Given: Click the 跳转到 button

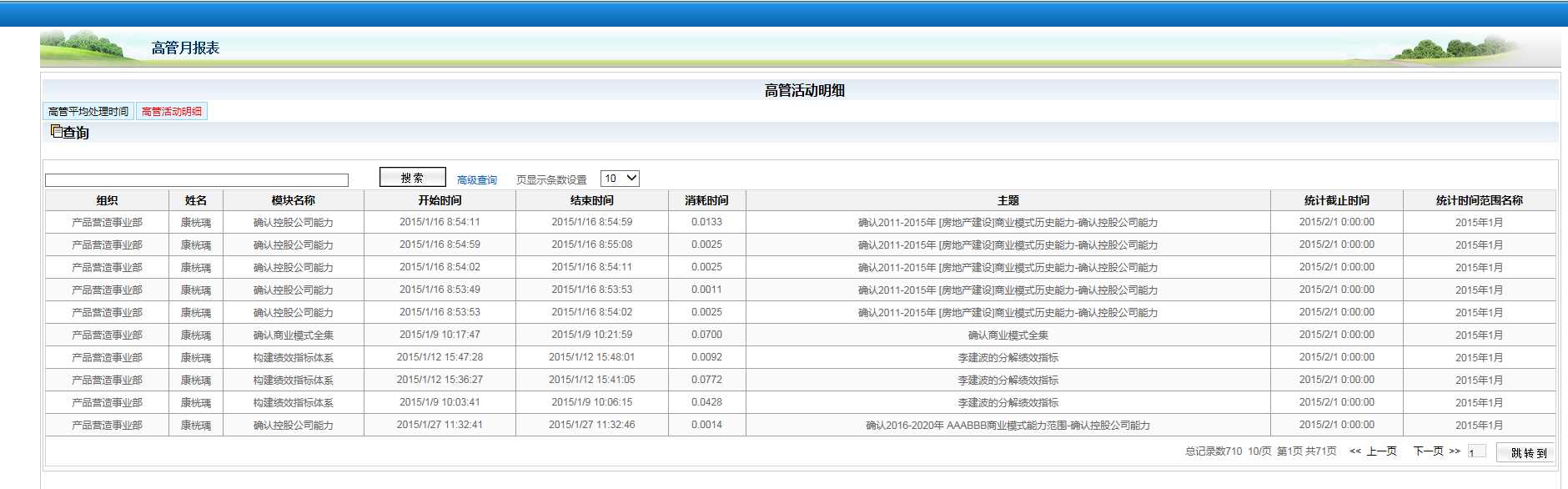Looking at the screenshot, I should [1525, 452].
